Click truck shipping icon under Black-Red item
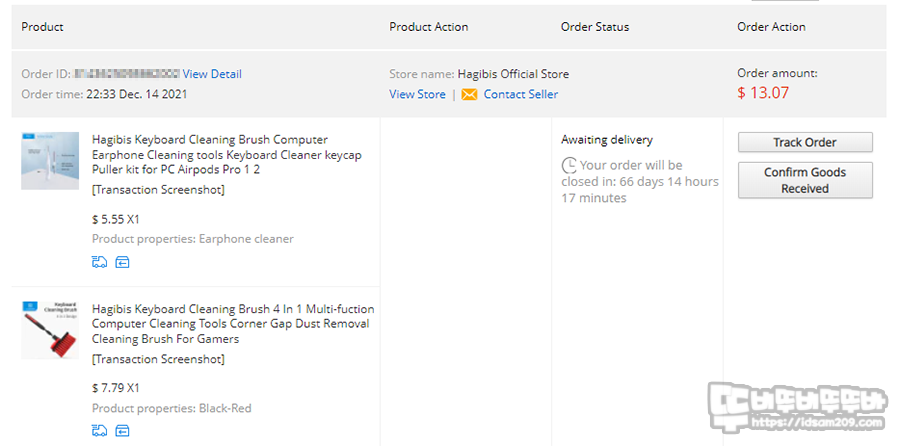Image resolution: width=900 pixels, height=446 pixels. pyautogui.click(x=99, y=430)
